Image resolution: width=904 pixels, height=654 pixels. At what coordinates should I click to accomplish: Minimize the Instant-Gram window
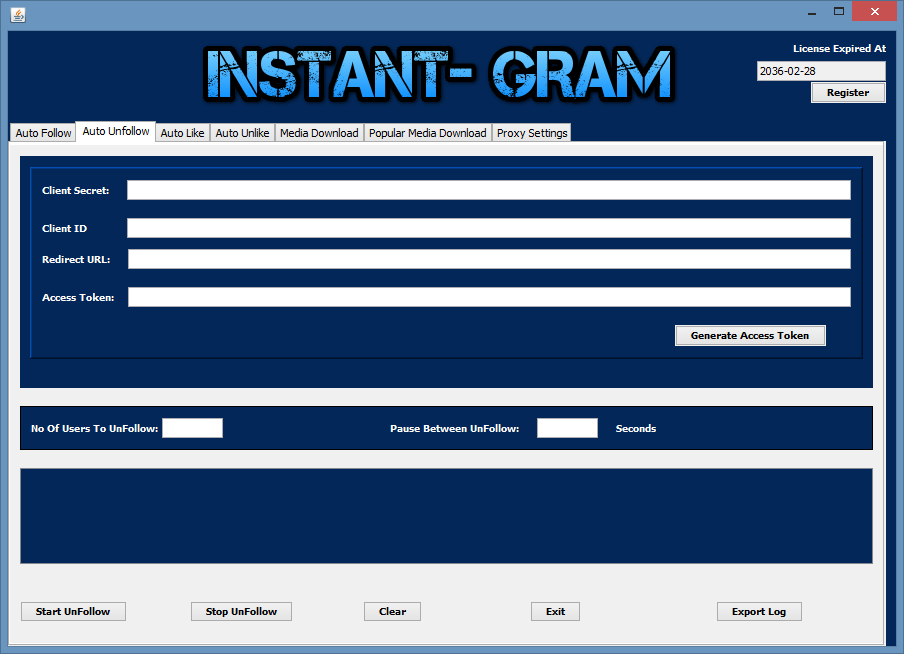[812, 12]
